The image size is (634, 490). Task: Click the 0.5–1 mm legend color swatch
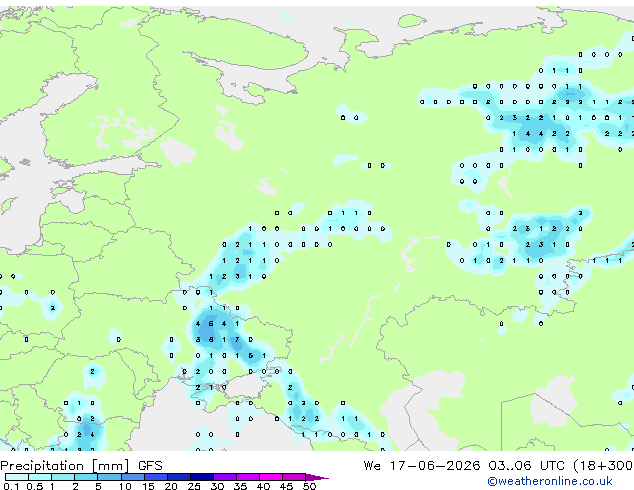tap(40, 477)
